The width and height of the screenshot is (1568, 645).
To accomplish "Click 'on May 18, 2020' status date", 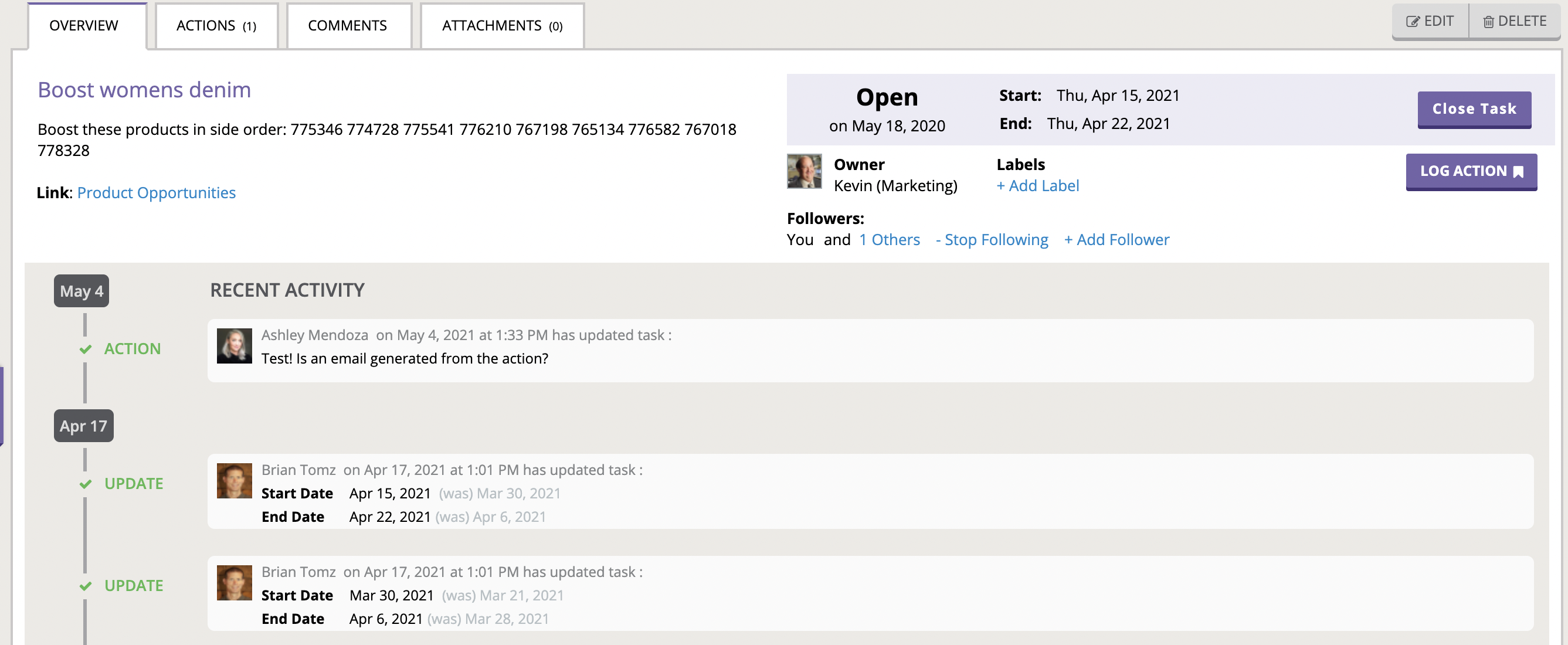I will 887,126.
